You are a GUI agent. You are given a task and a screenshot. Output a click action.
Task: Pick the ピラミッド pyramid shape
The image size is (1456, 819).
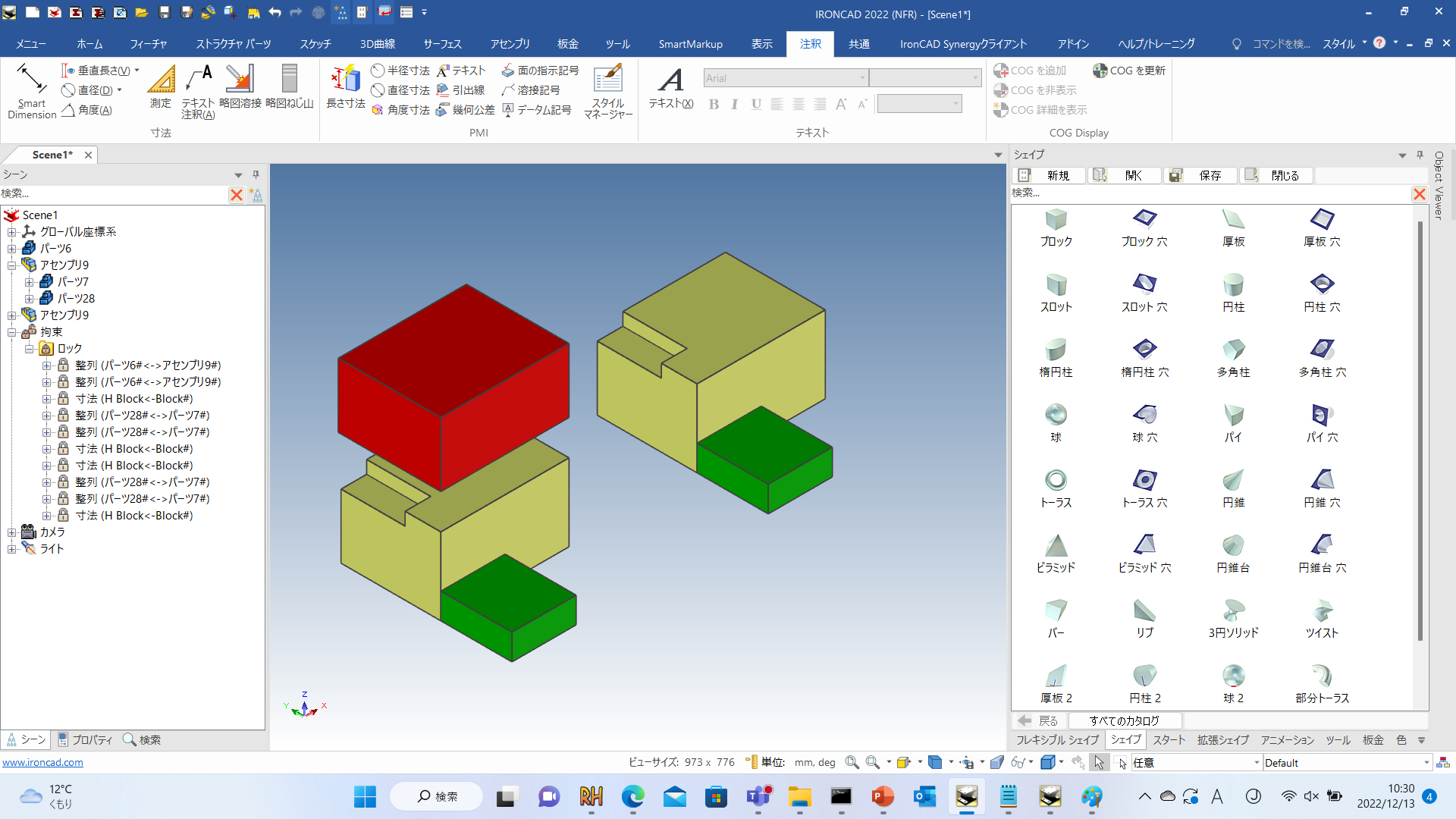[1056, 554]
